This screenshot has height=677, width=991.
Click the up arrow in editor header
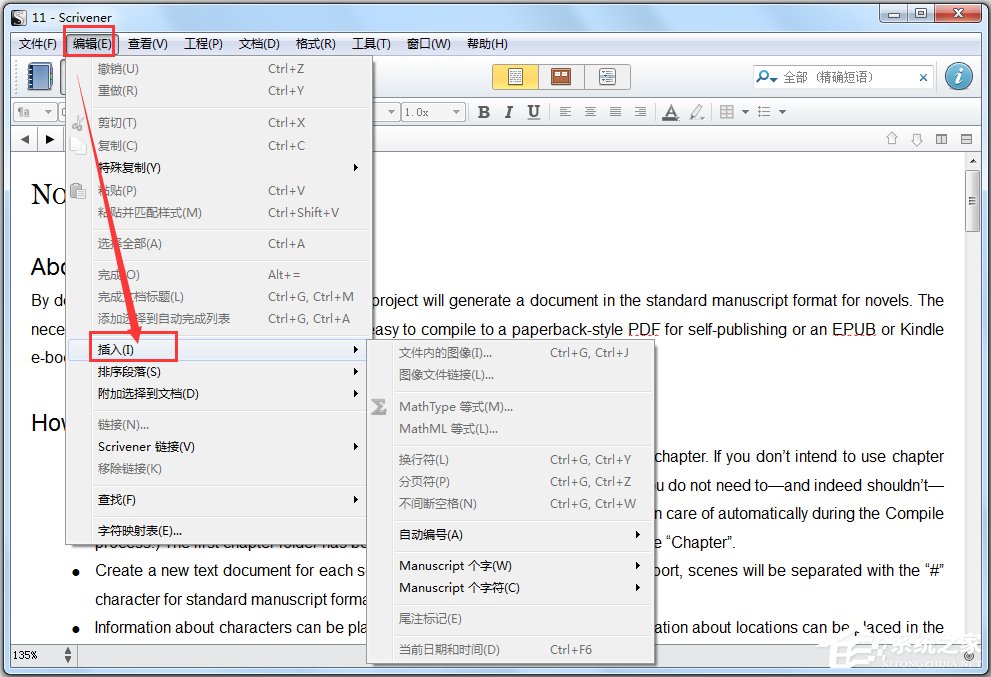[x=892, y=138]
